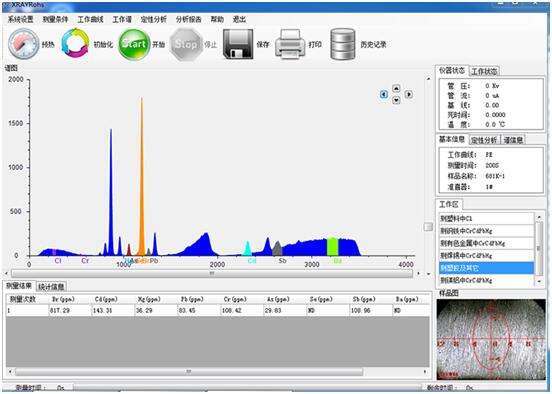Select the highlighted blue work area item
The width and height of the screenshot is (552, 394).
pyautogui.click(x=487, y=268)
